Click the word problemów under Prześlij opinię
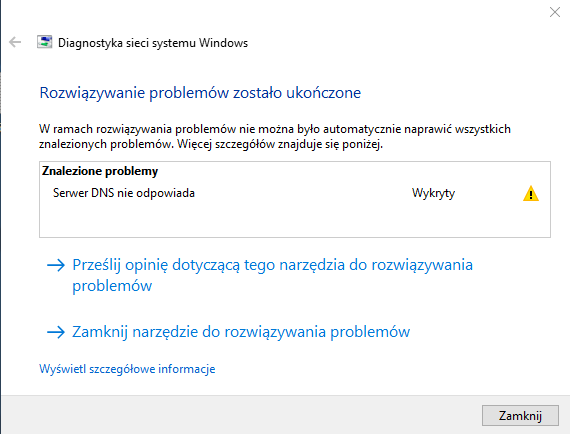This screenshot has height=434, width=570. click(x=112, y=286)
